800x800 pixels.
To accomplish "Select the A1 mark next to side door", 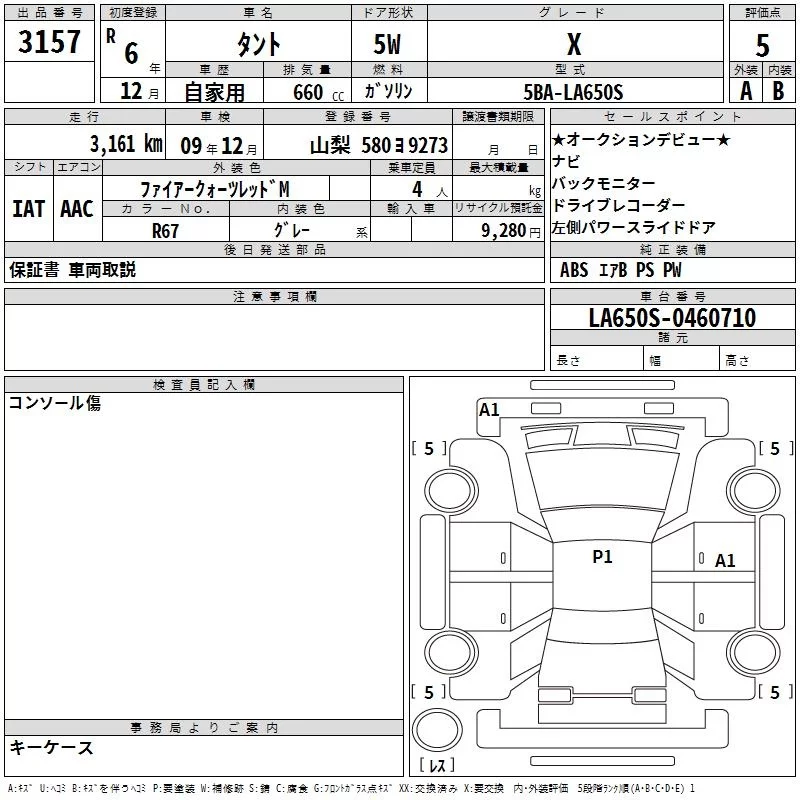I will 725,561.
